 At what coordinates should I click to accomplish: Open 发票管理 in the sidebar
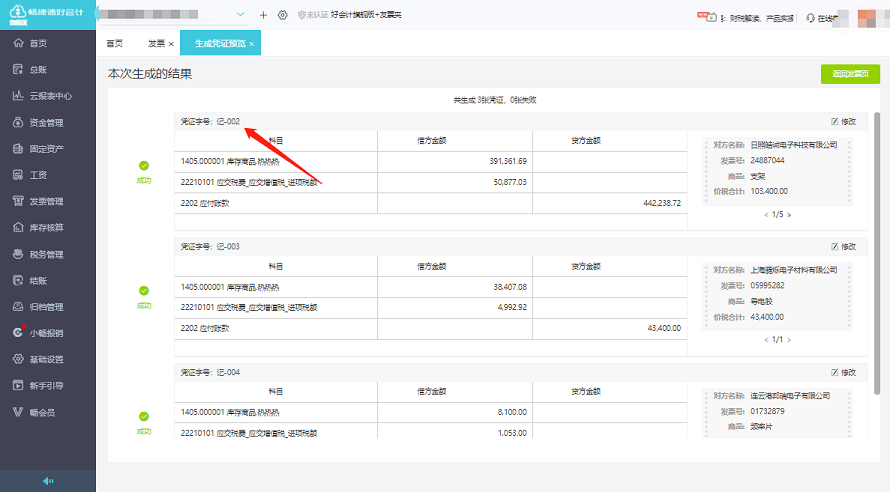46,201
